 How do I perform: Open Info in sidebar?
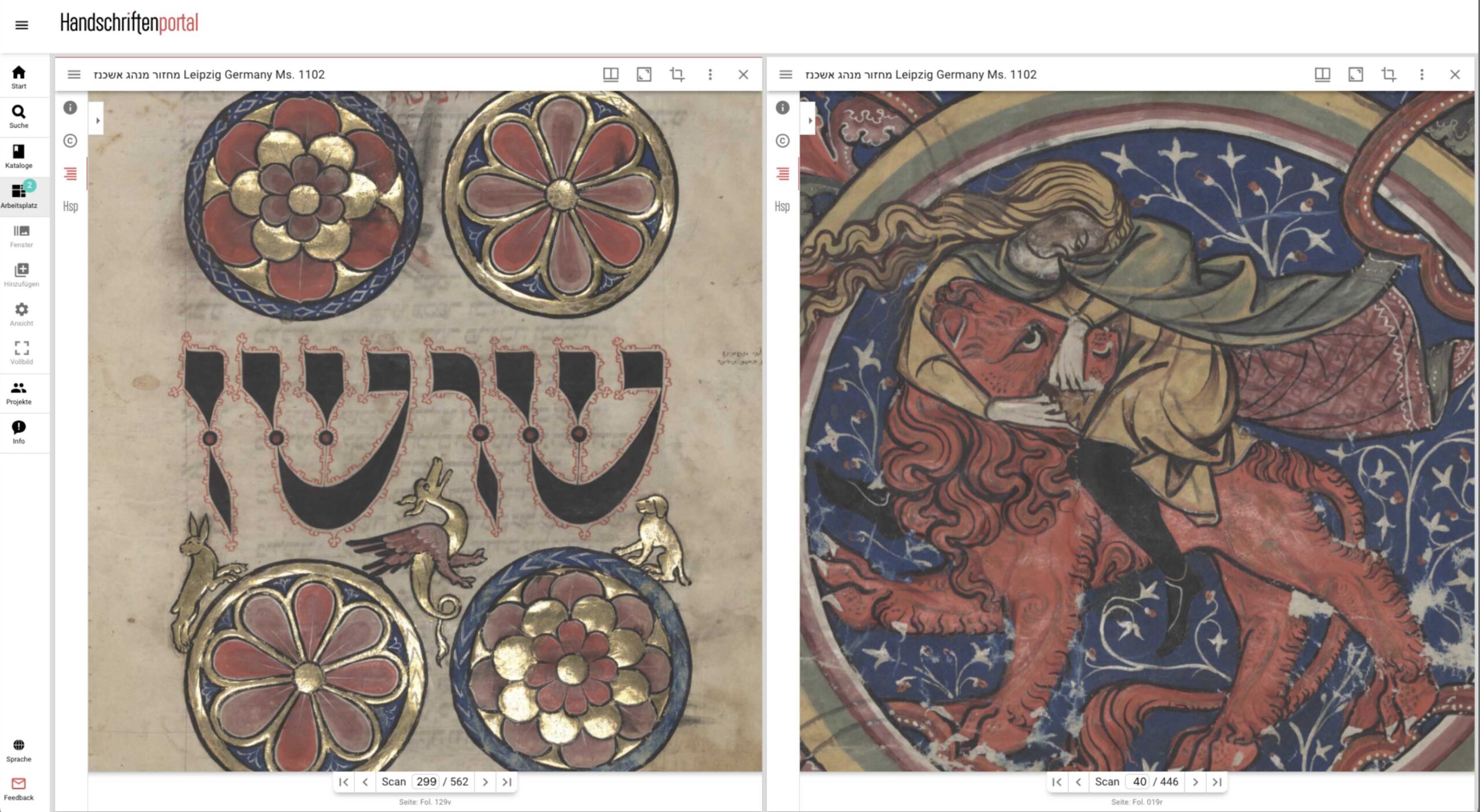18,432
